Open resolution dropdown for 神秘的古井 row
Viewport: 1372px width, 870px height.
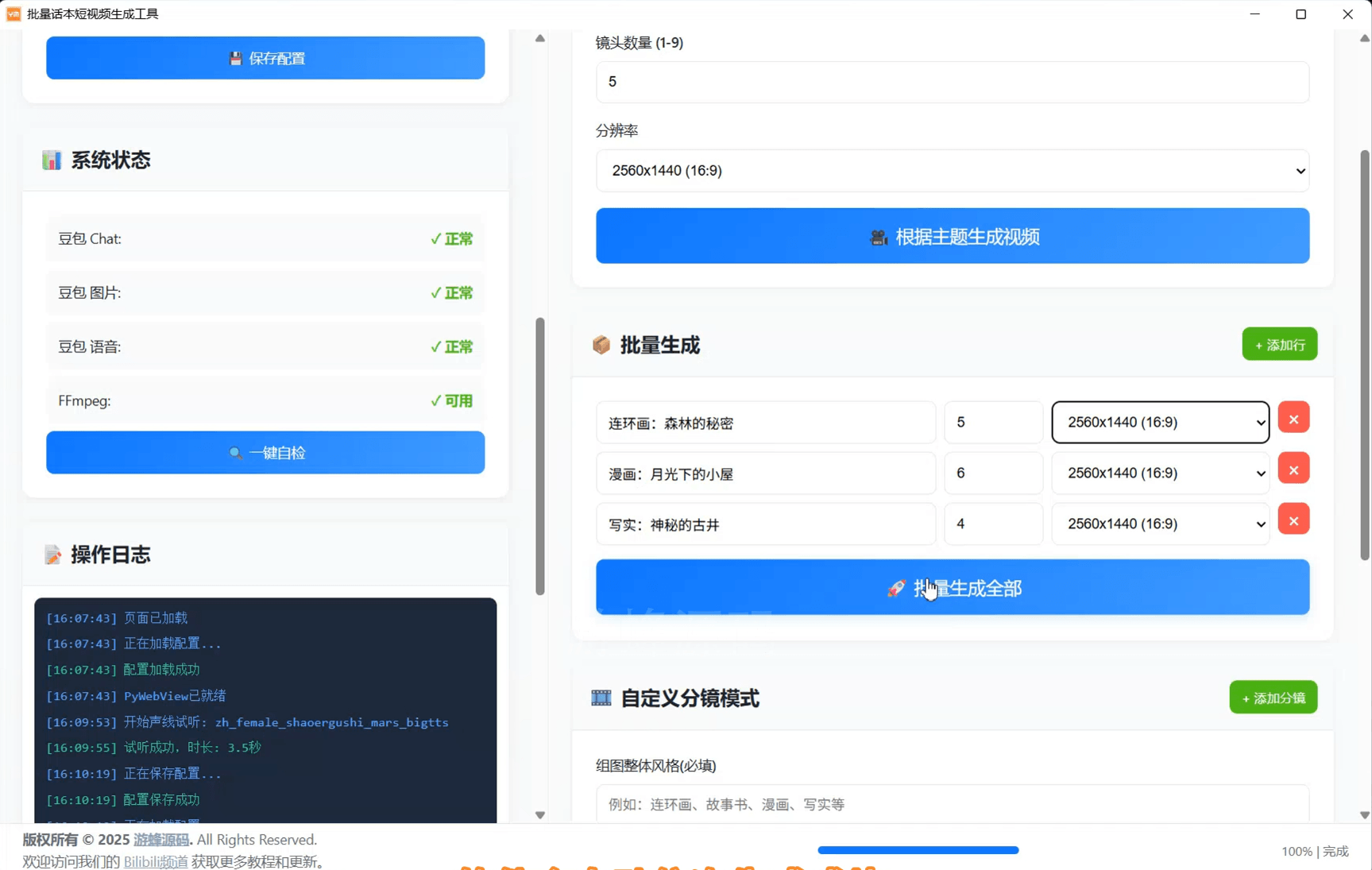(1160, 524)
